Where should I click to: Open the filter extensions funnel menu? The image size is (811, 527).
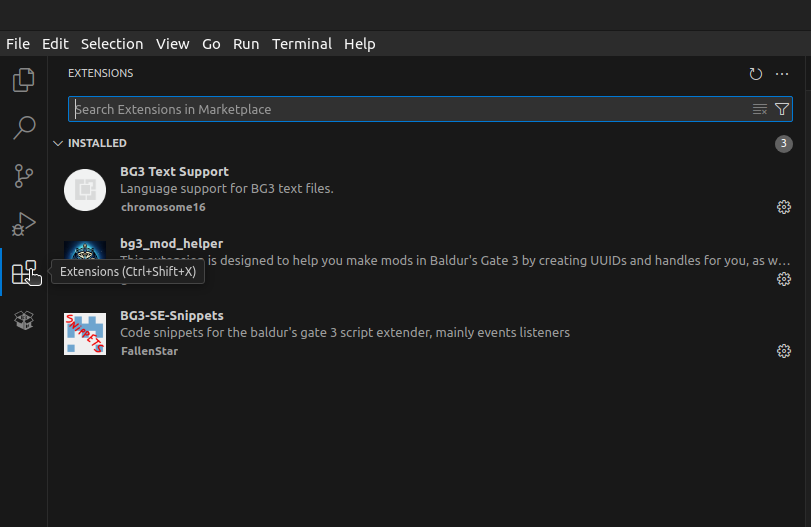point(782,109)
